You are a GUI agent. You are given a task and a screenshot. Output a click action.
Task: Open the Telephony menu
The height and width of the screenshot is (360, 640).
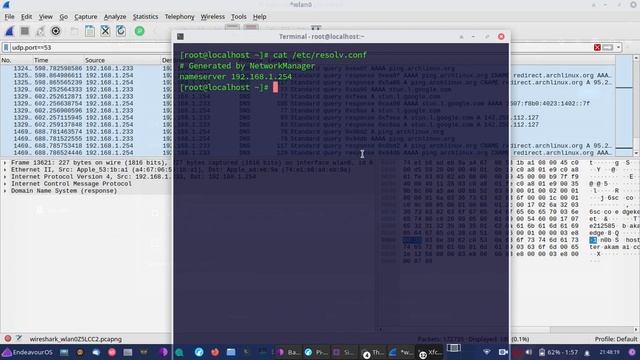click(x=180, y=17)
